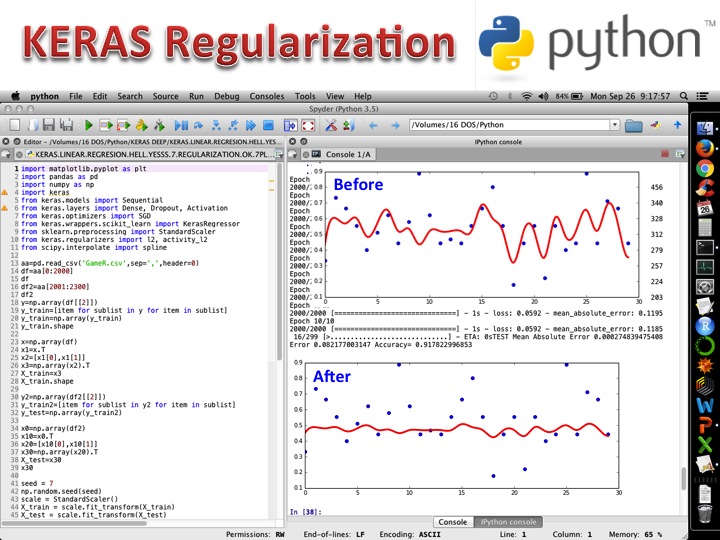Save all files with the toolbar icon
The height and width of the screenshot is (540, 720).
[x=67, y=125]
